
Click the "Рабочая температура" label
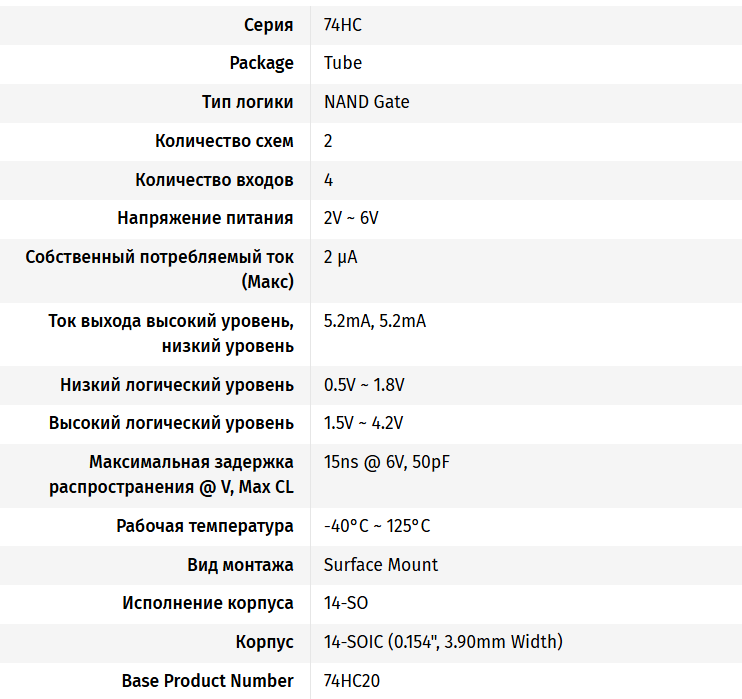point(205,526)
